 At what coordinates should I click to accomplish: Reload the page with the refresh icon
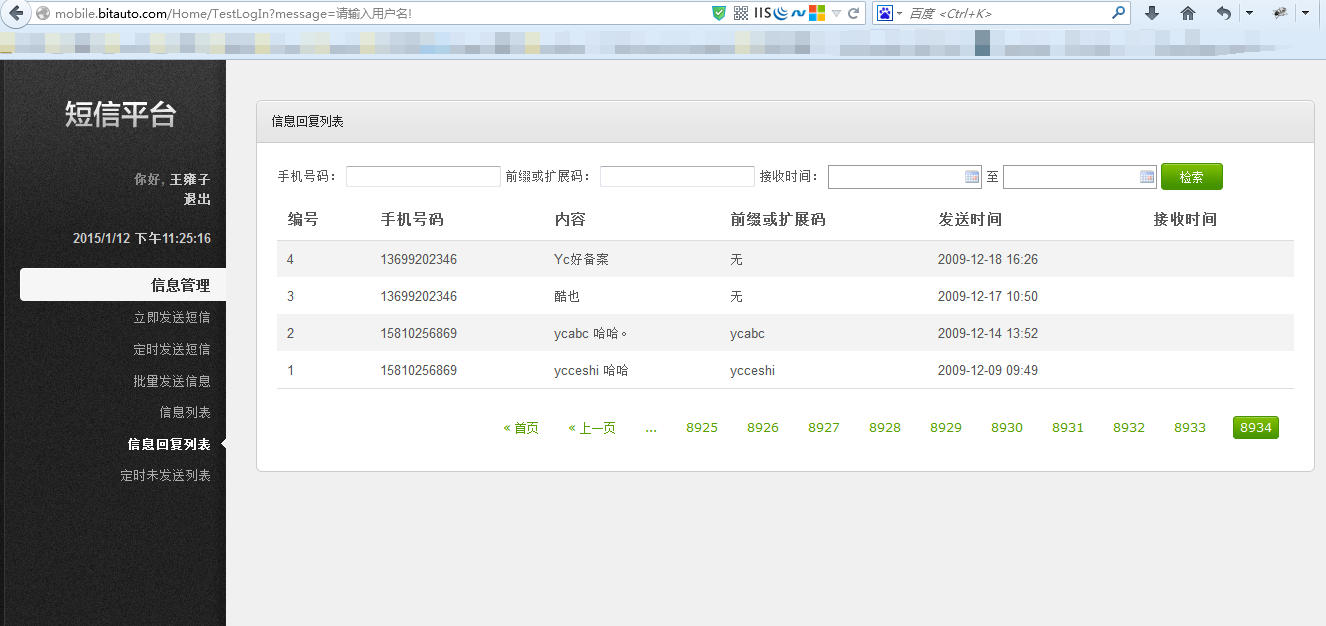tap(854, 13)
